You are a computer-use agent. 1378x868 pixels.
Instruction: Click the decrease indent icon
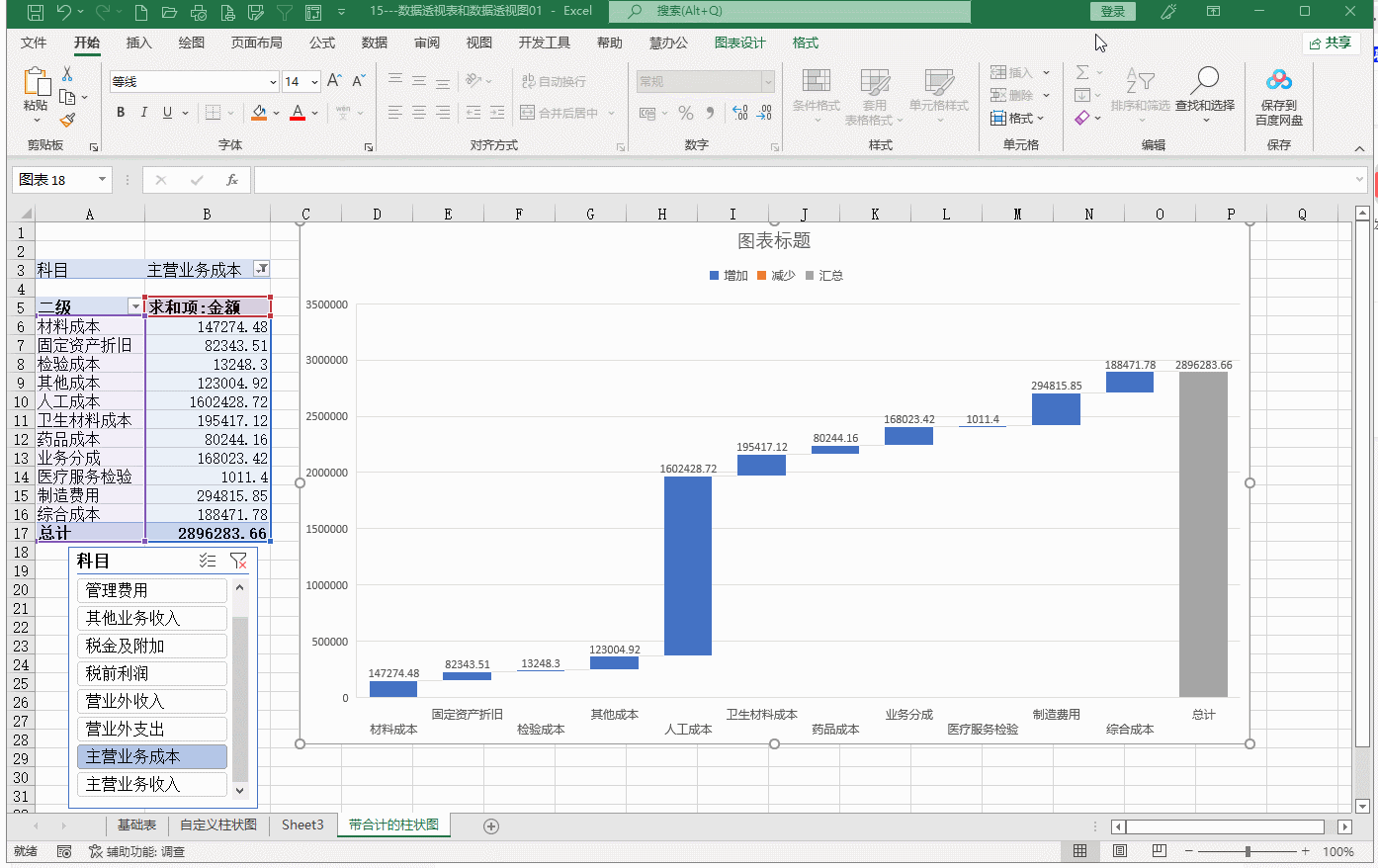[x=474, y=113]
